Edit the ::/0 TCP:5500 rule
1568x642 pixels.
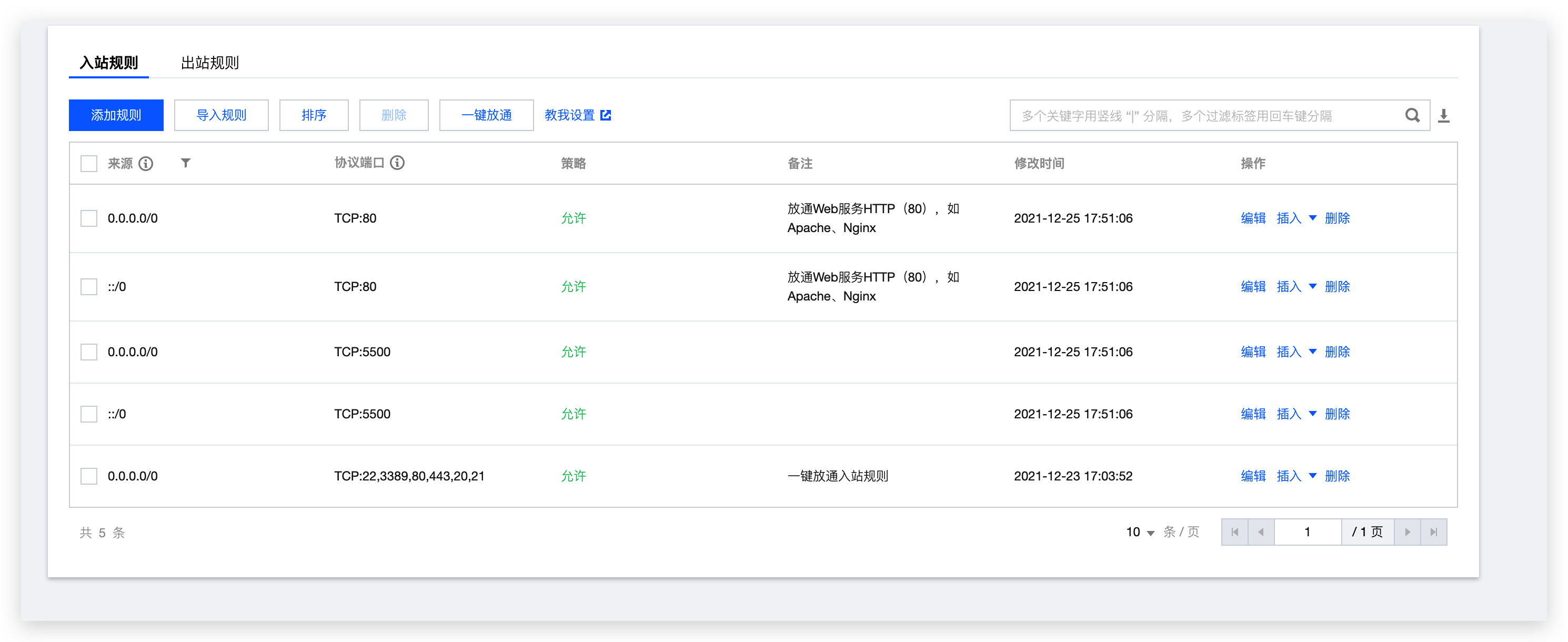1253,414
